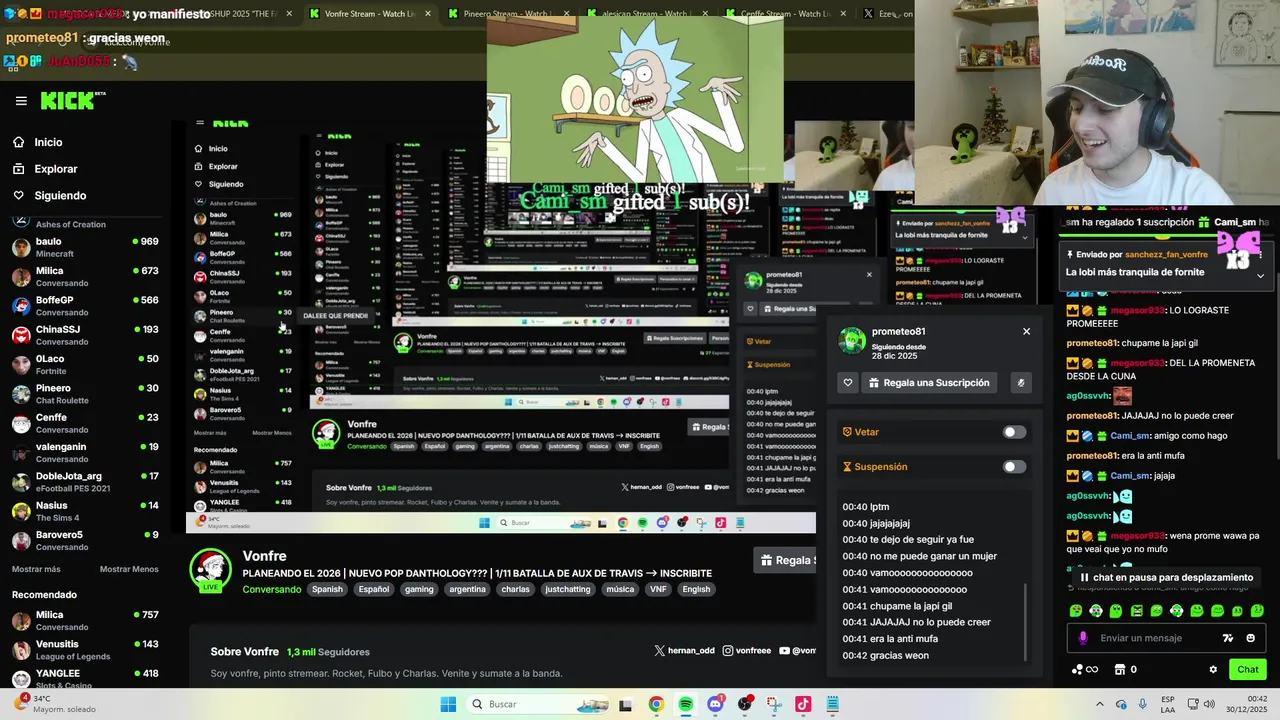1280x720 pixels.
Task: Open Discord from the taskbar
Action: [x=715, y=704]
